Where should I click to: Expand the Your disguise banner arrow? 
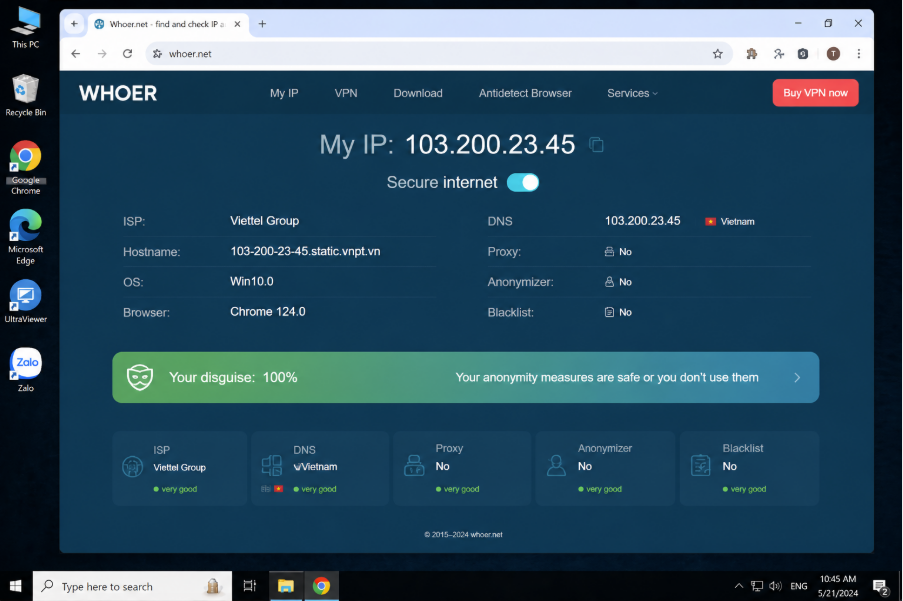coord(797,378)
